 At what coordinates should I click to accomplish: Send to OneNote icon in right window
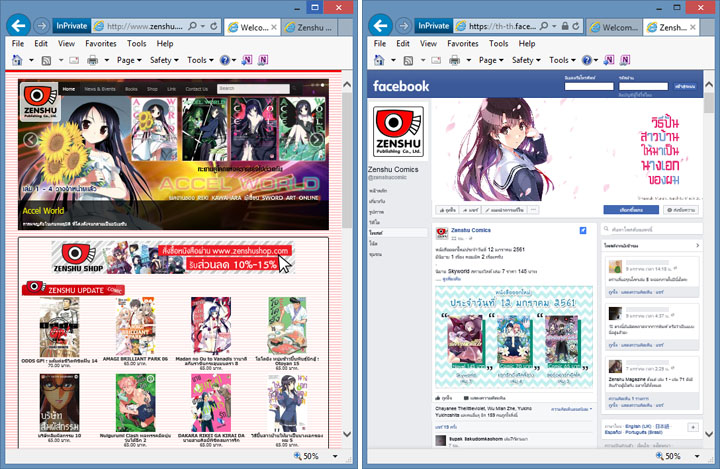(609, 60)
